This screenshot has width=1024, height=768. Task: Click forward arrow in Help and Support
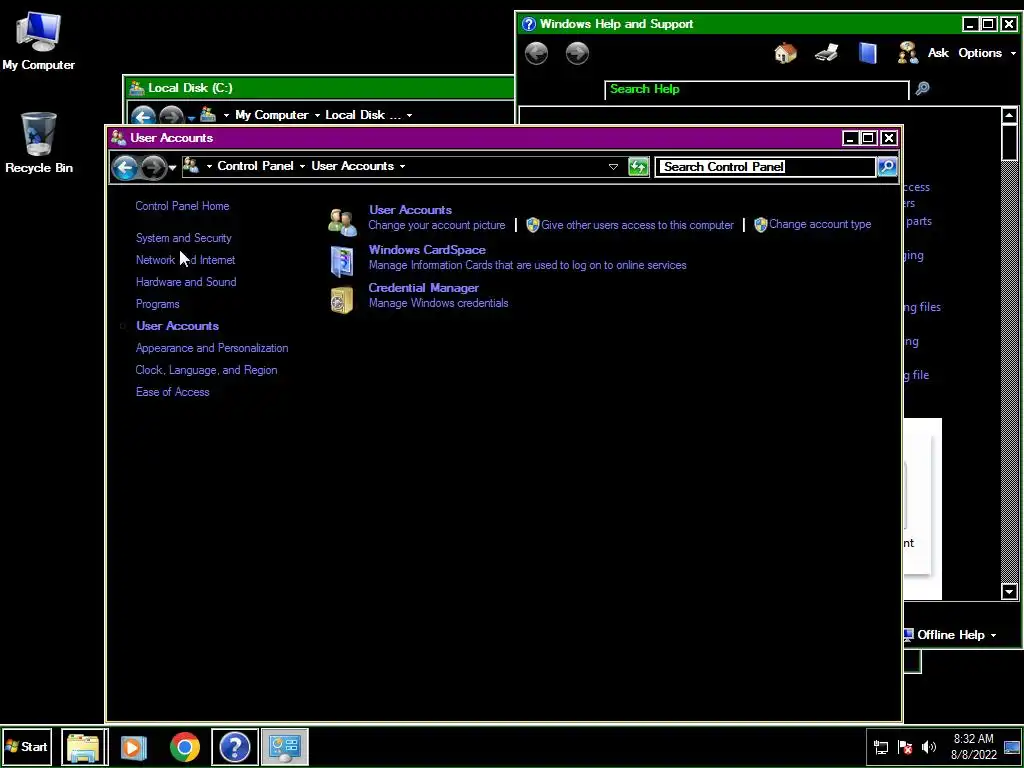click(577, 53)
